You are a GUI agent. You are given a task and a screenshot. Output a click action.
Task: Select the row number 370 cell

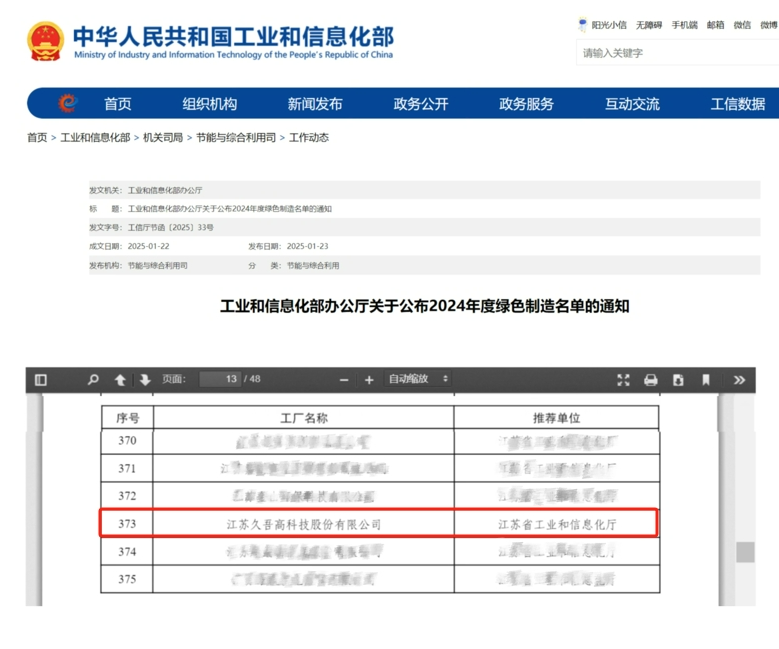[127, 441]
